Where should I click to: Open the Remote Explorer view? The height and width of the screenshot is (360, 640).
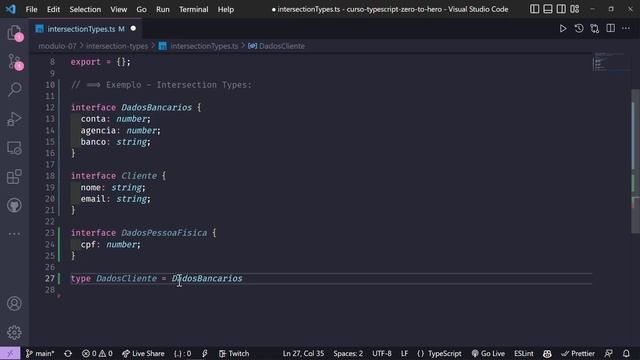pyautogui.click(x=14, y=148)
